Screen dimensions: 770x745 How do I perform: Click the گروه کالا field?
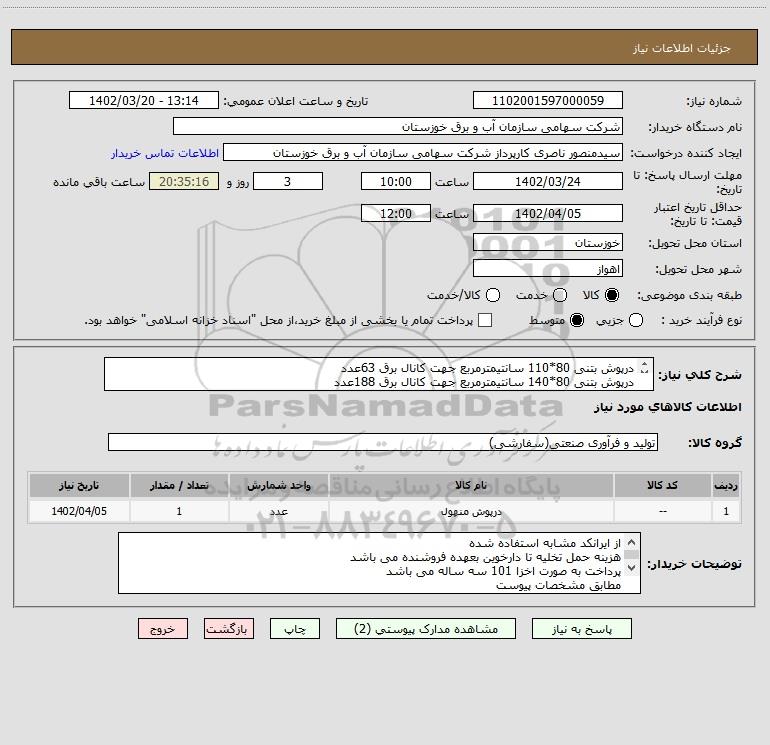click(383, 442)
